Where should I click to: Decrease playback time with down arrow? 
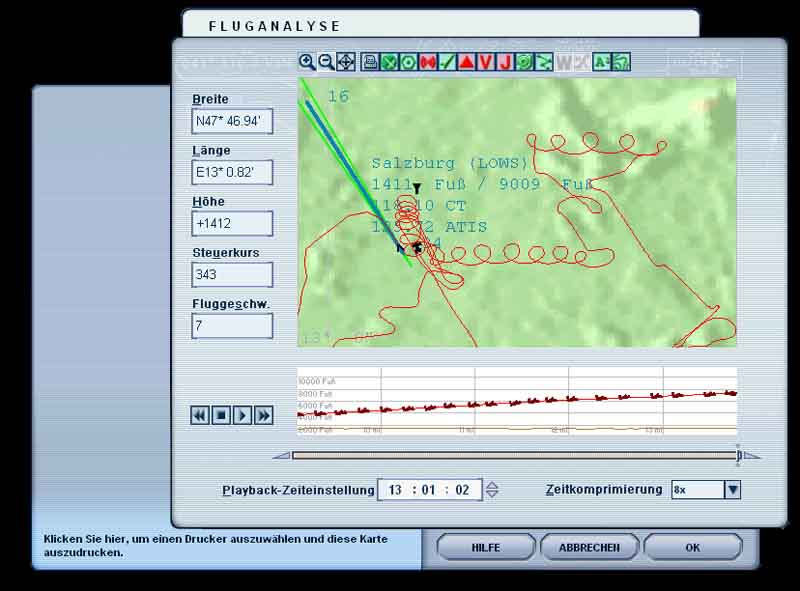pos(492,494)
